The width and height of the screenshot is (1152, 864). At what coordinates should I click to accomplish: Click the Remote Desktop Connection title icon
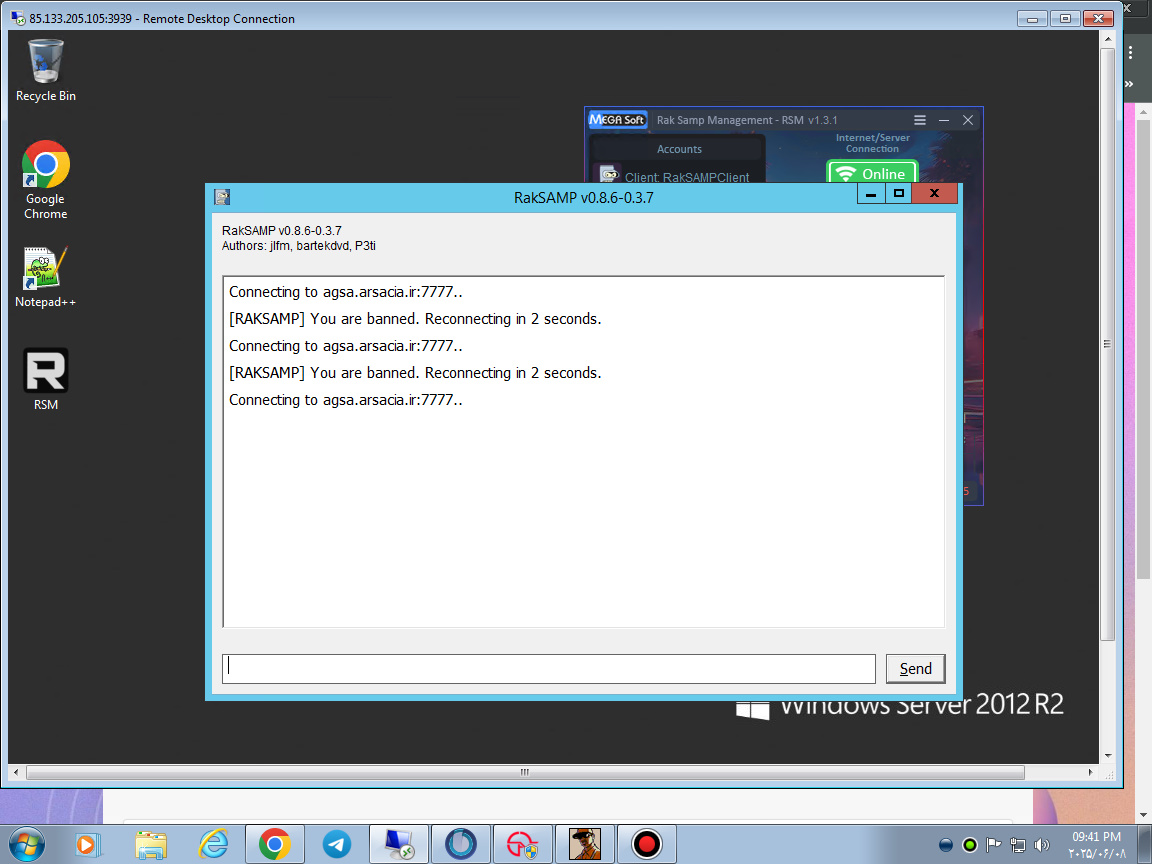tap(18, 18)
